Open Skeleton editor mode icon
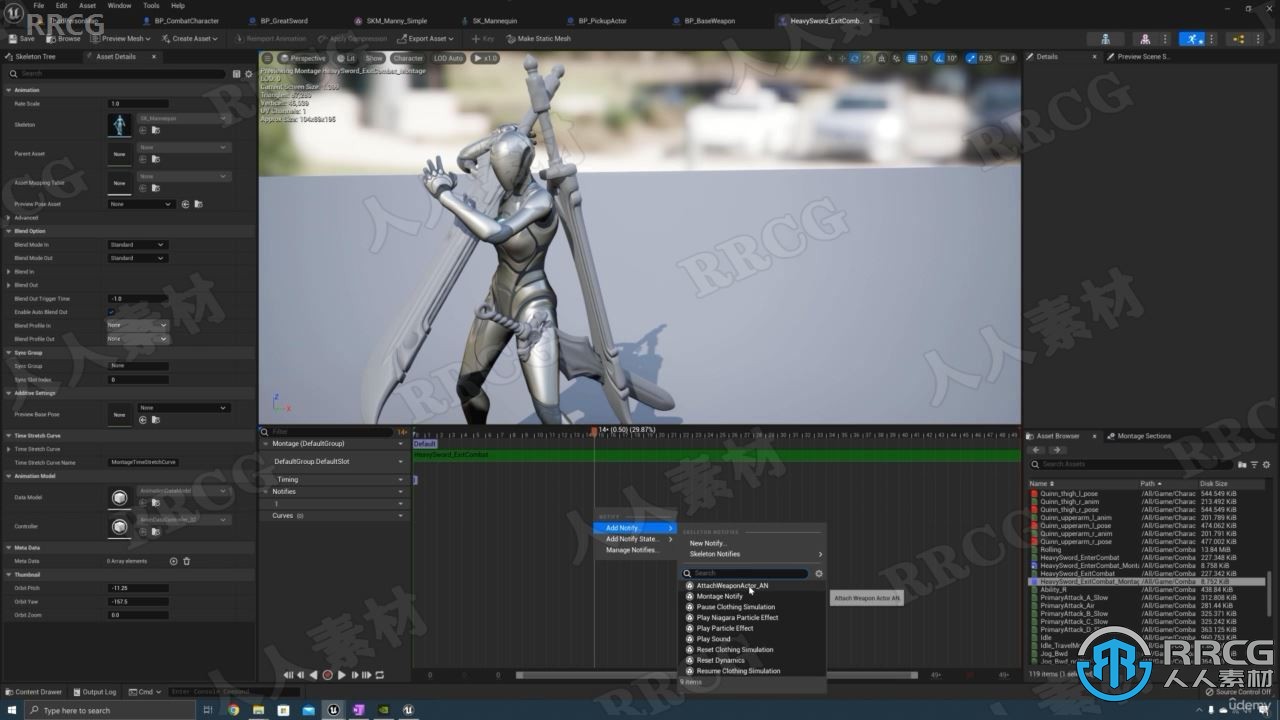The height and width of the screenshot is (720, 1280). pyautogui.click(x=1105, y=39)
